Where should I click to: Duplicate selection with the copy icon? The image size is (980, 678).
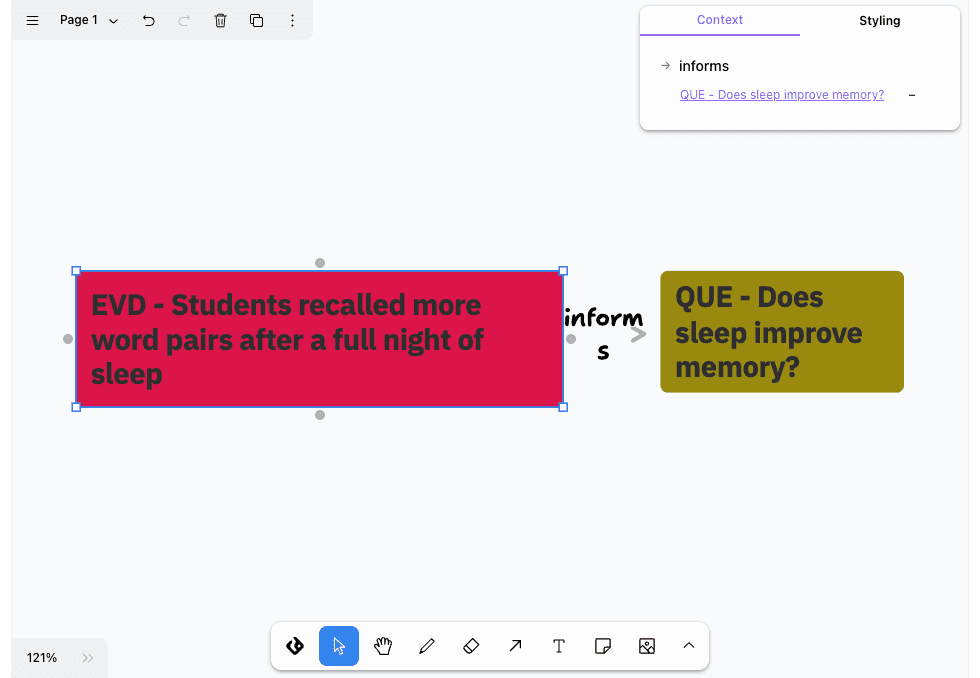pyautogui.click(x=256, y=21)
